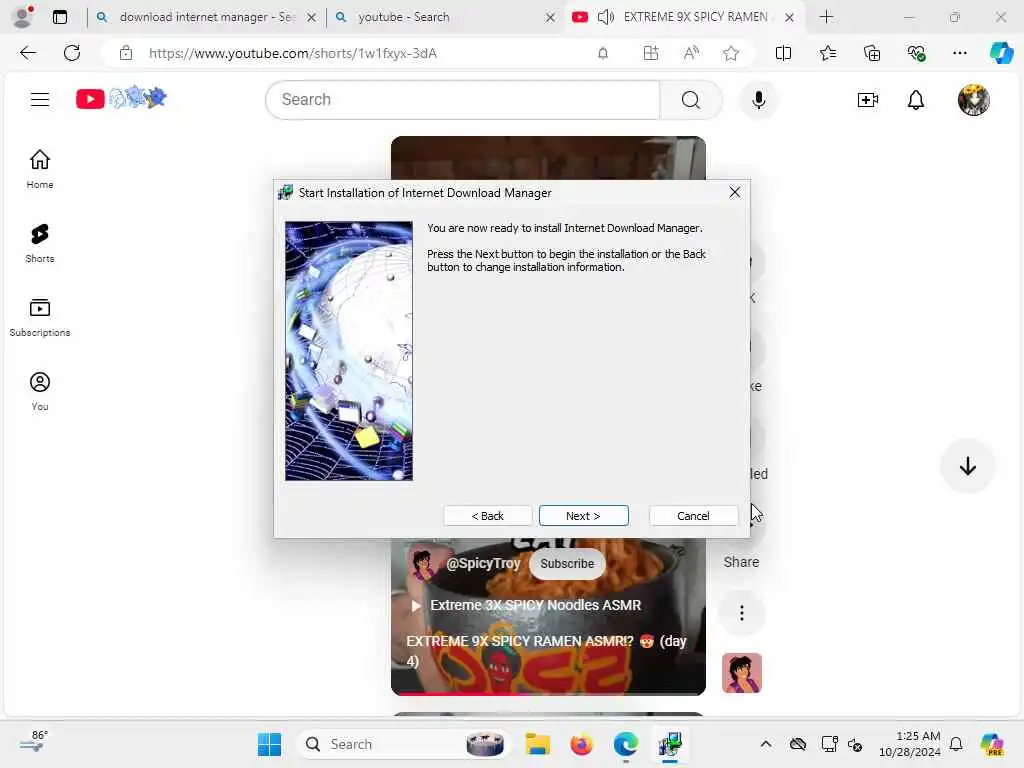
Task: Add this page to favorites star
Action: [731, 53]
